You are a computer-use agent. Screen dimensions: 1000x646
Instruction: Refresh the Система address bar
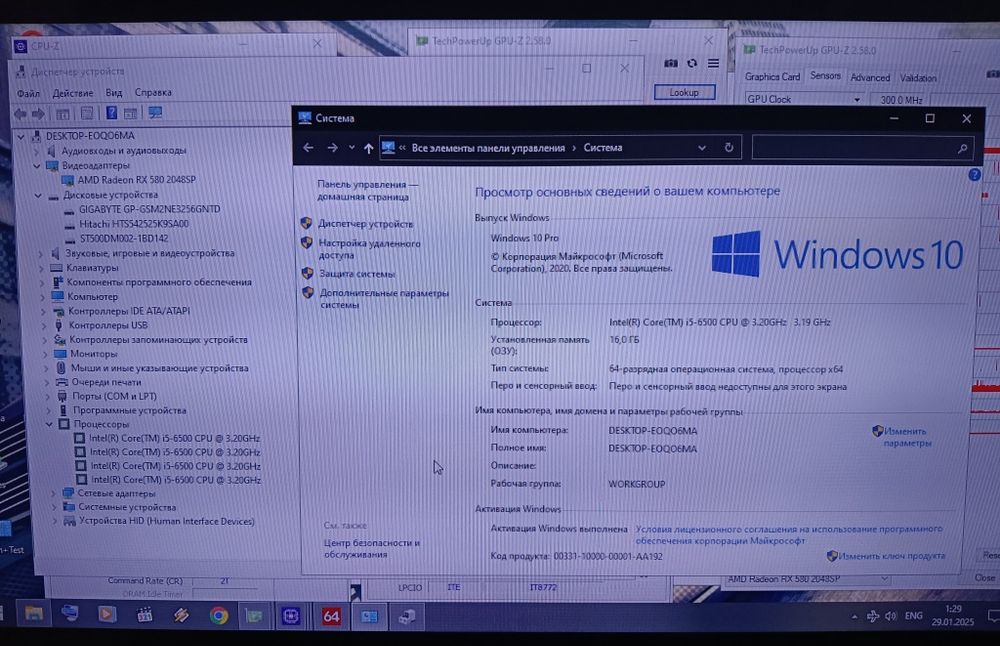(729, 147)
